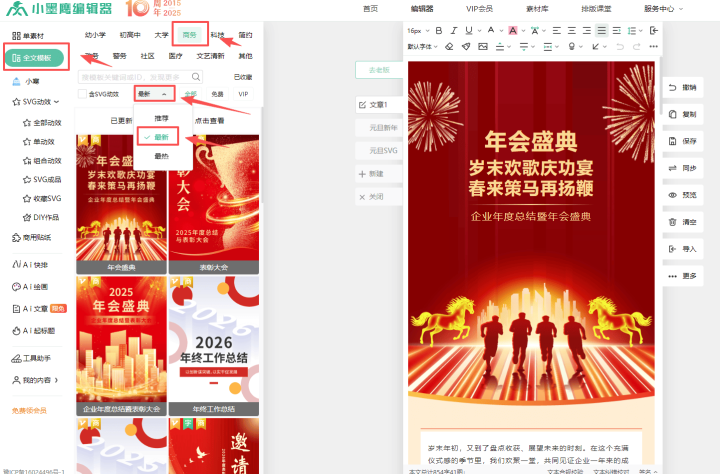Click the indent icon in toolbar

[617, 31]
